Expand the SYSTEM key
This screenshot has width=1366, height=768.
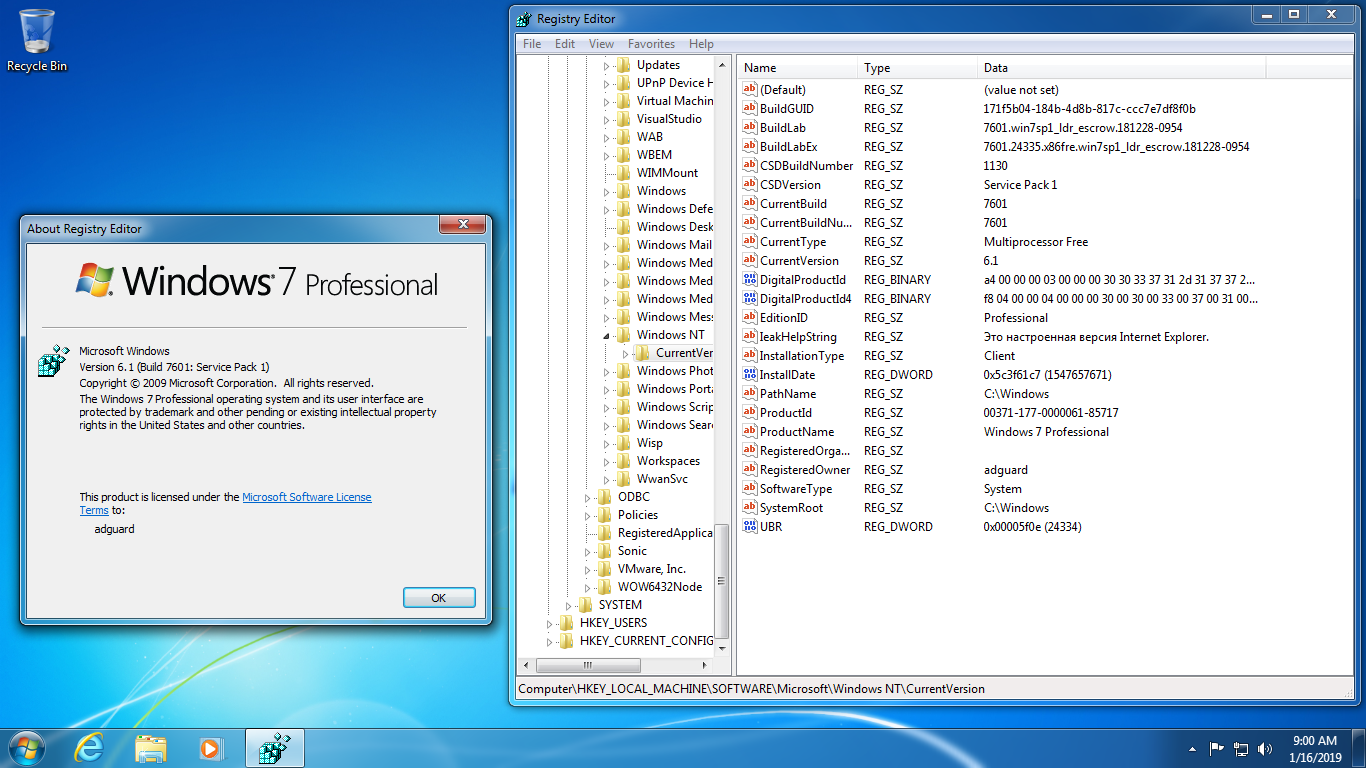pos(570,605)
